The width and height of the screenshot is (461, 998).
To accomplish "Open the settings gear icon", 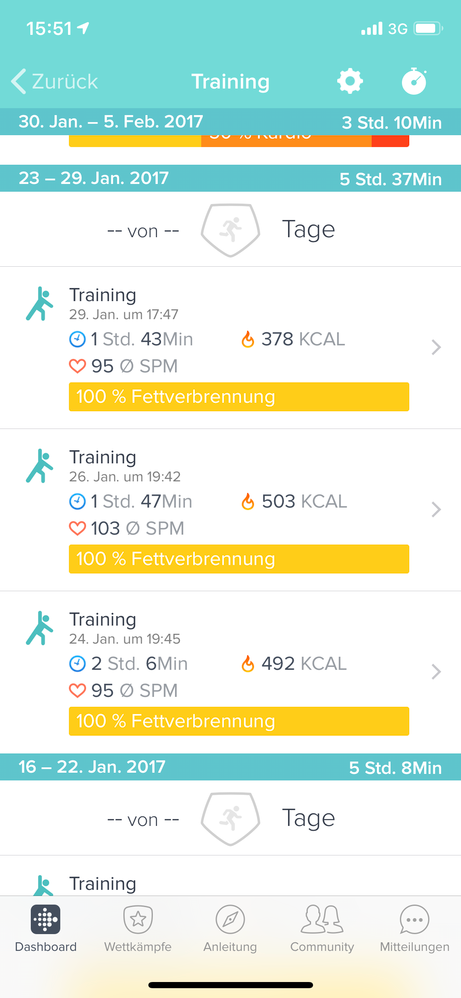I will pyautogui.click(x=350, y=81).
